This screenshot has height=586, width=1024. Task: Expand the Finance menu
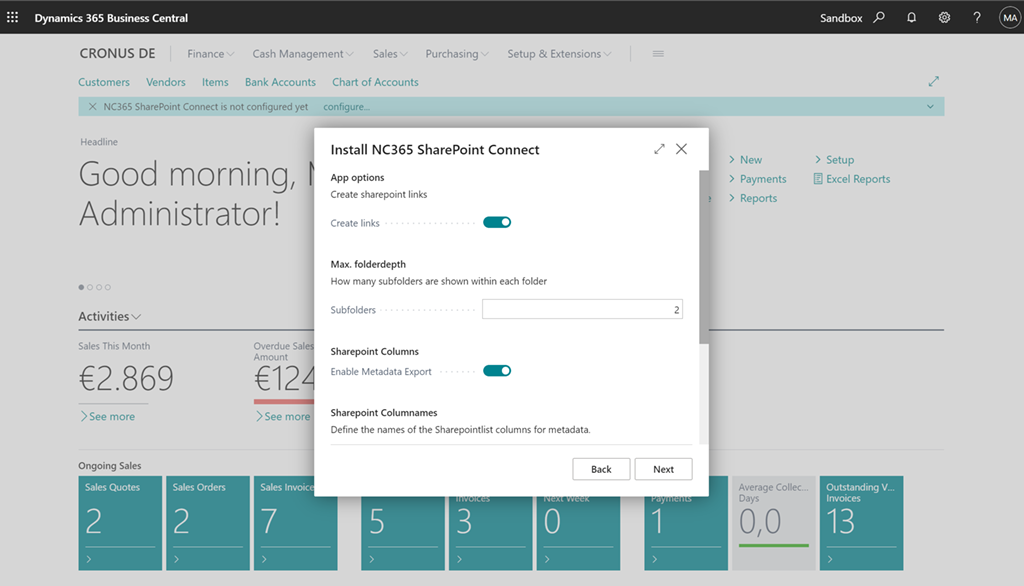tap(210, 54)
